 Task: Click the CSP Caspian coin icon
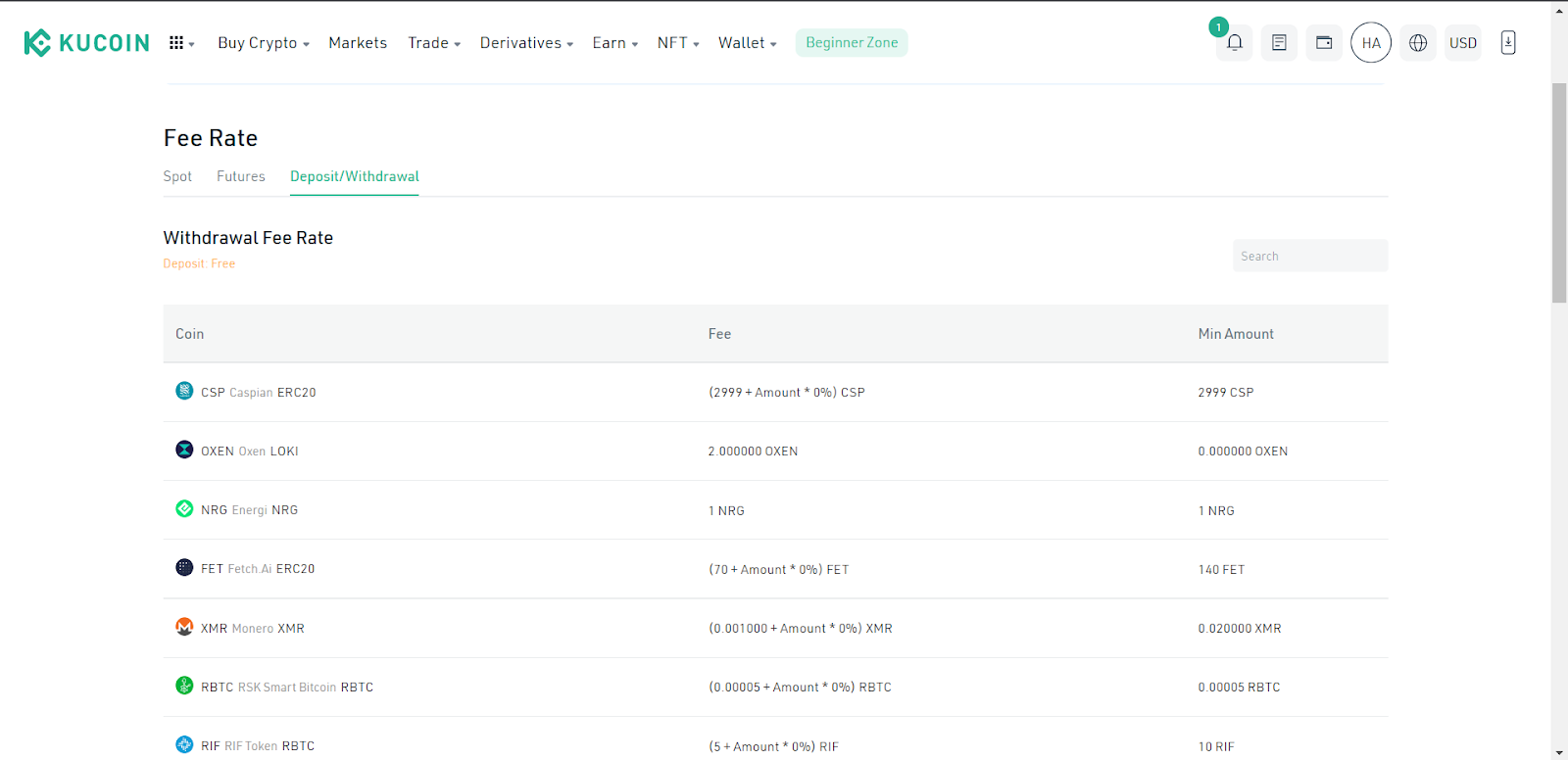tap(184, 391)
